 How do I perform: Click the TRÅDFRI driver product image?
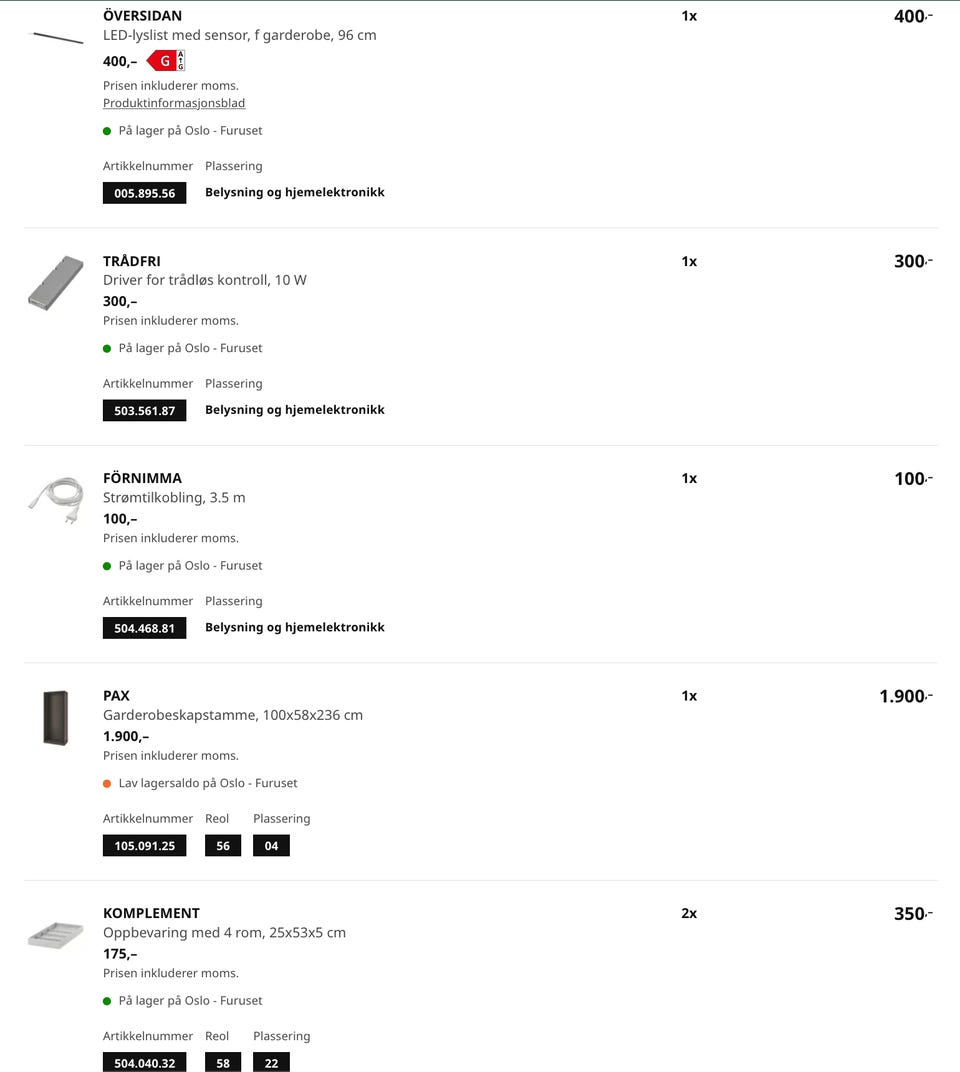56,283
